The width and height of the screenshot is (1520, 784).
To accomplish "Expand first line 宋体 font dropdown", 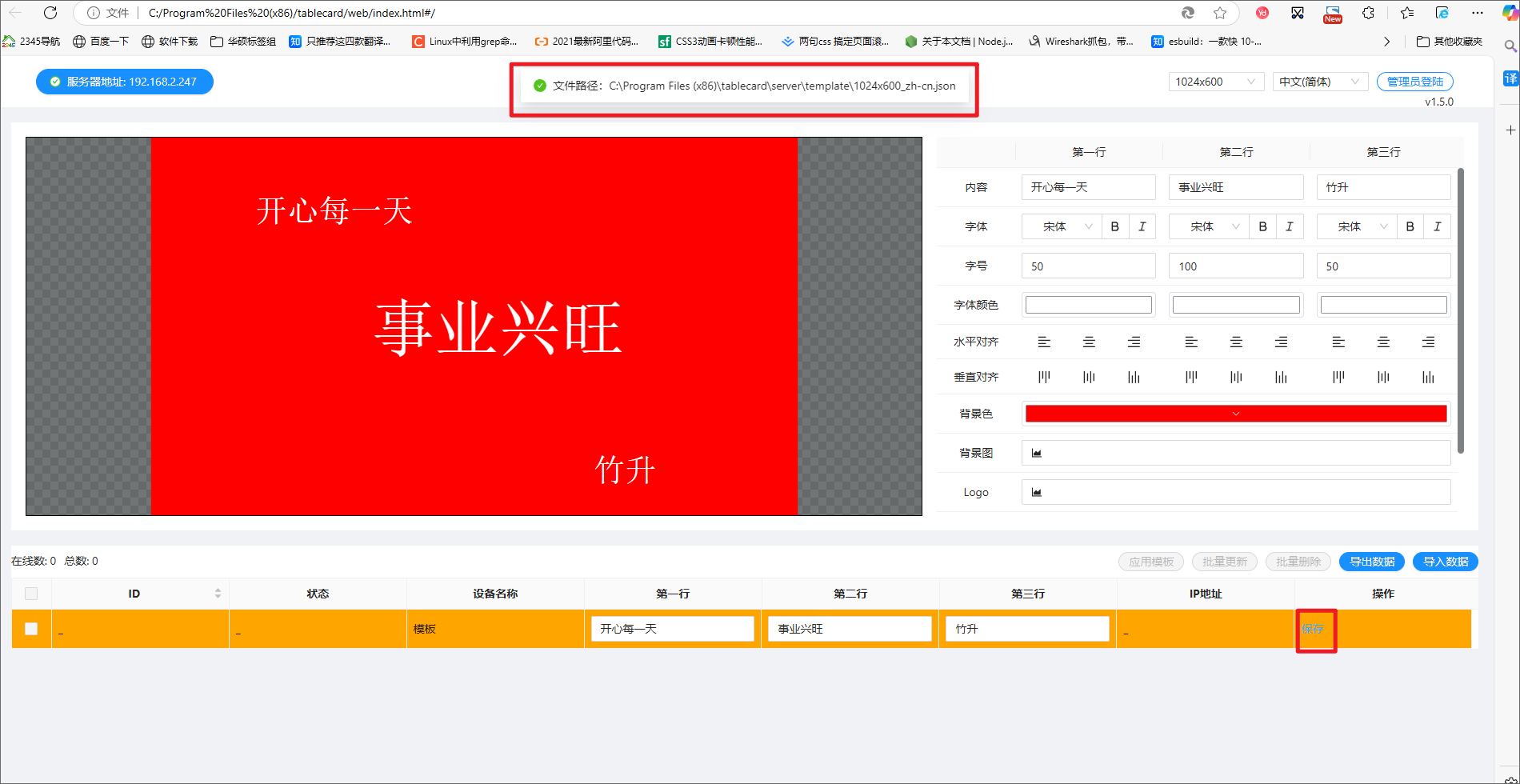I will pos(1062,226).
